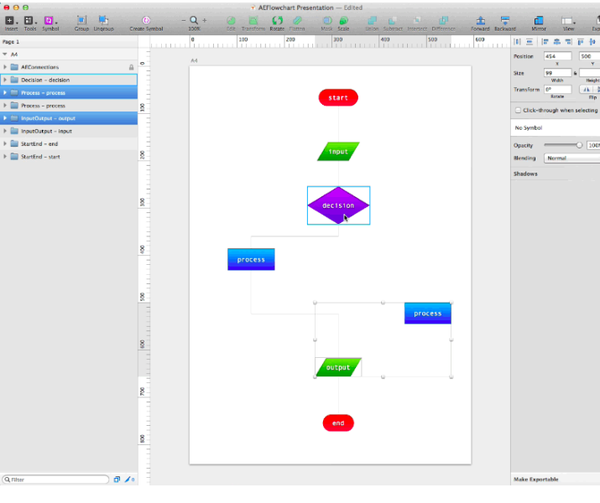Flip selection horizontally
The height and width of the screenshot is (503, 600).
point(586,89)
